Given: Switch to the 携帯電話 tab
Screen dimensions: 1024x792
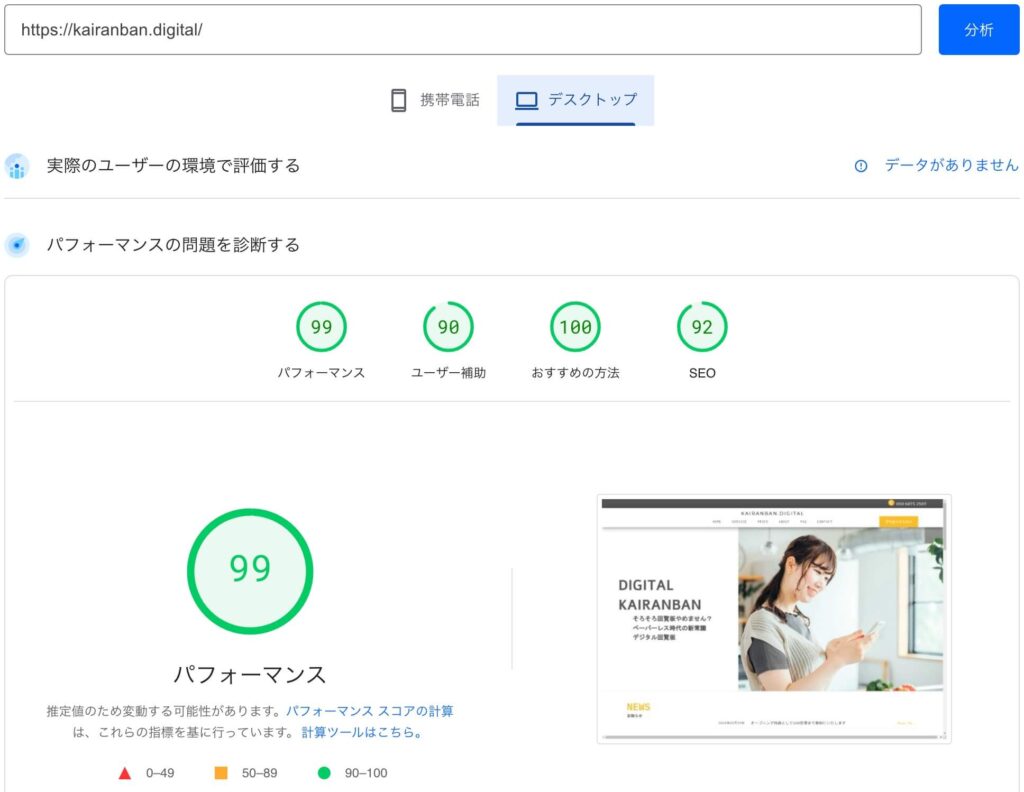Looking at the screenshot, I should tap(435, 100).
